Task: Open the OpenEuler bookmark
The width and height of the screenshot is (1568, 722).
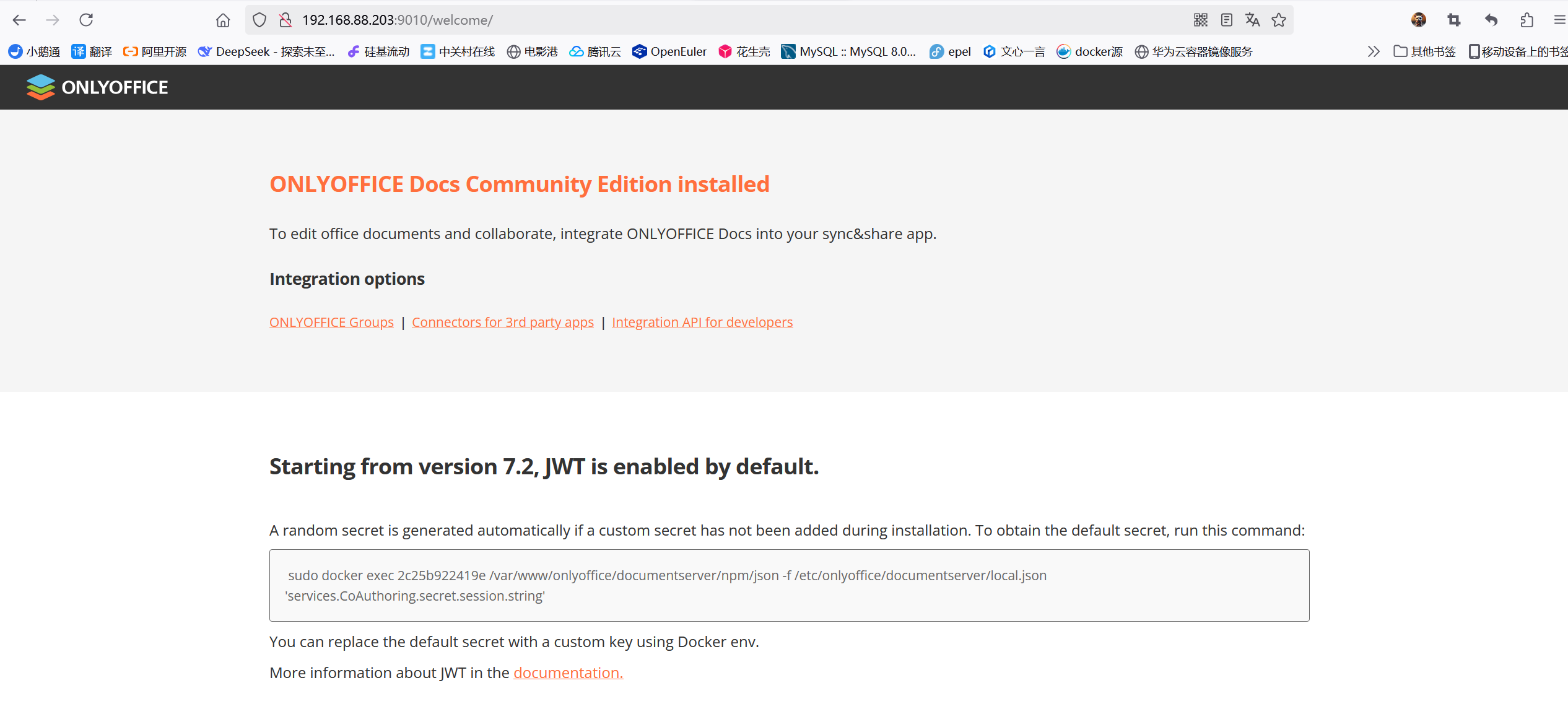Action: 669,51
